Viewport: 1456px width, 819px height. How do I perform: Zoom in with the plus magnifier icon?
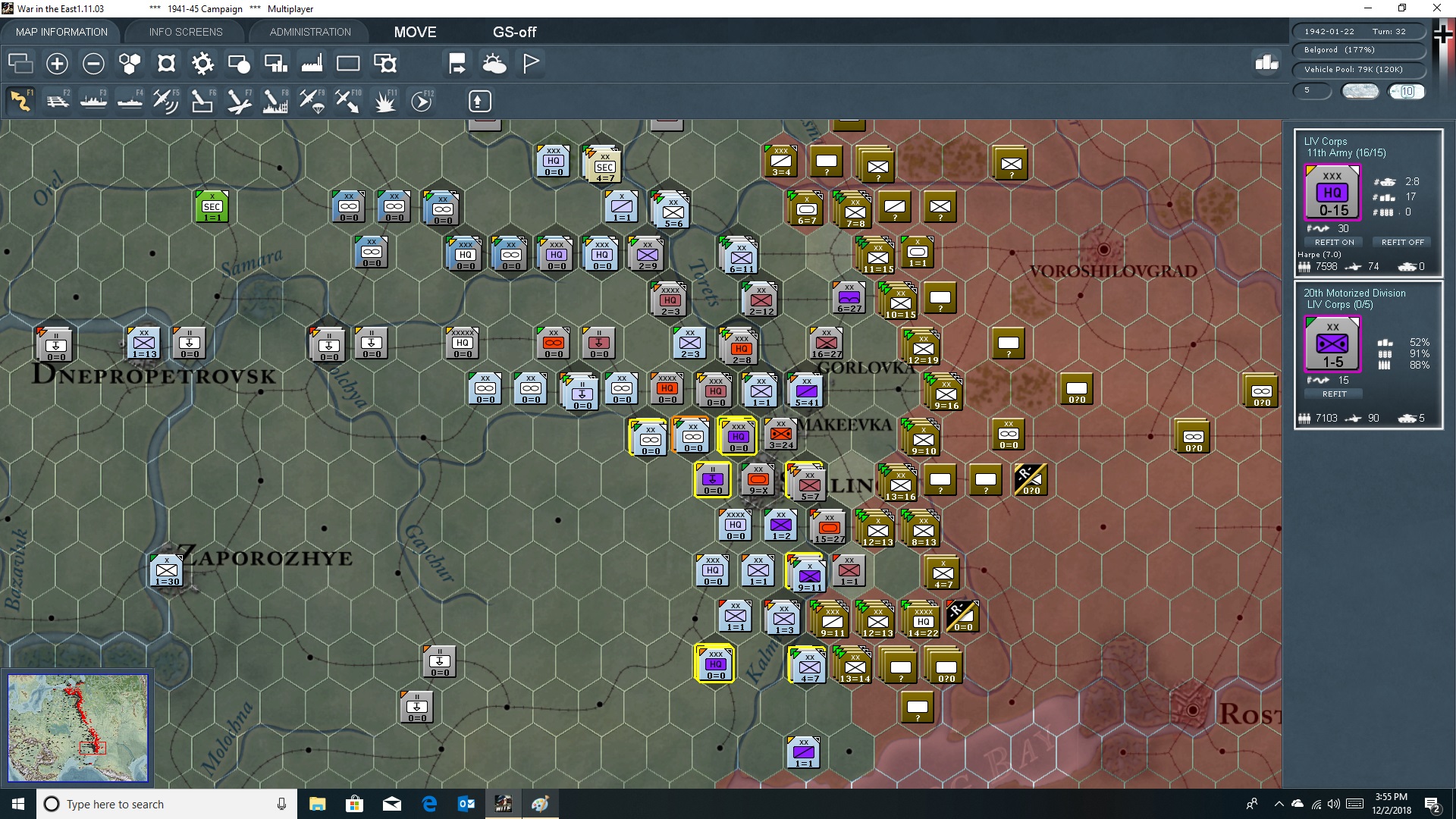tap(57, 64)
